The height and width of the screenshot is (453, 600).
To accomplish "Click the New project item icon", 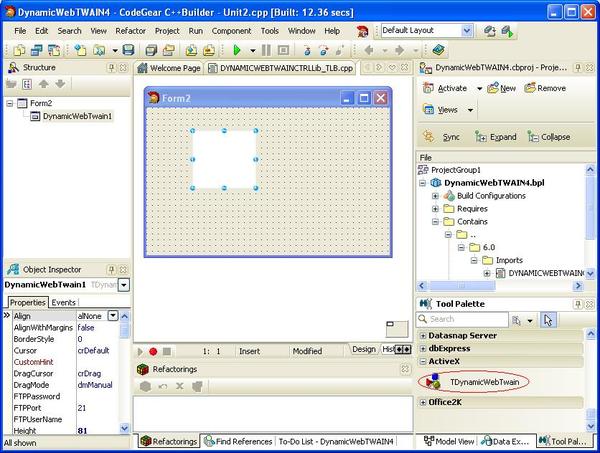I will (x=501, y=88).
